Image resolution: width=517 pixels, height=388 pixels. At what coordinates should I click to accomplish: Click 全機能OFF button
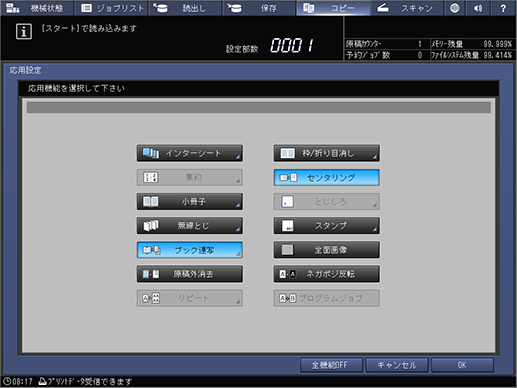coord(331,365)
